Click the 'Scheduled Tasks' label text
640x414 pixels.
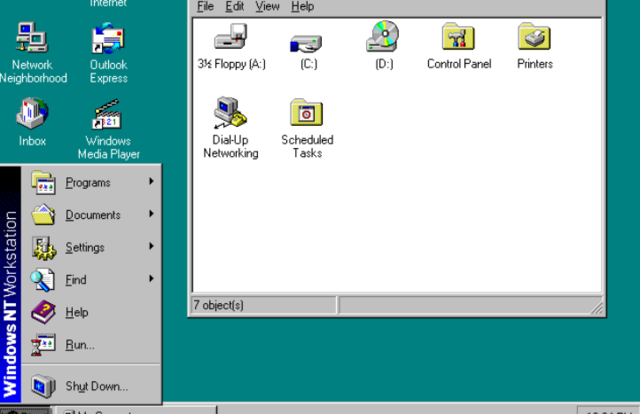[x=307, y=146]
